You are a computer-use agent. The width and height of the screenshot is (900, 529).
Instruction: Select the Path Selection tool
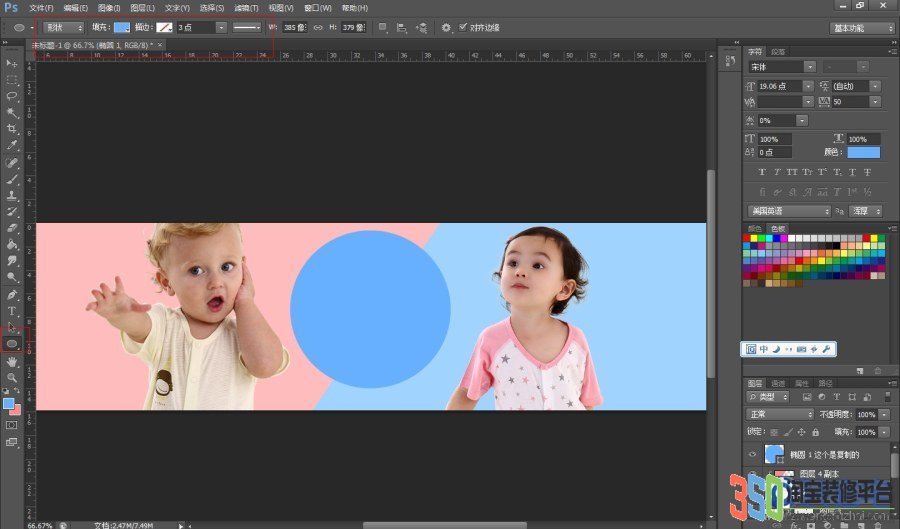11,328
